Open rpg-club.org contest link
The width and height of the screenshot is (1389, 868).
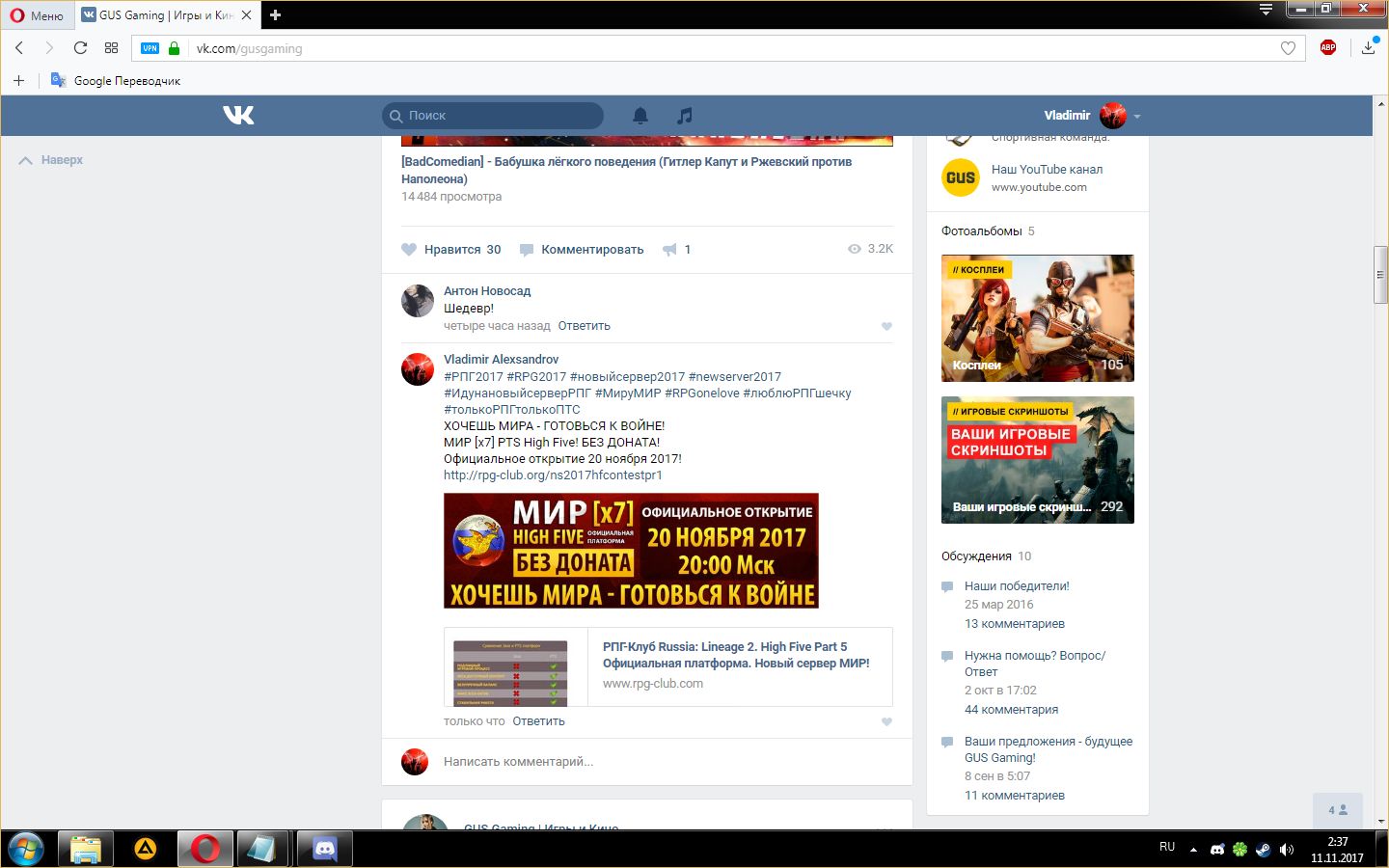[x=553, y=475]
